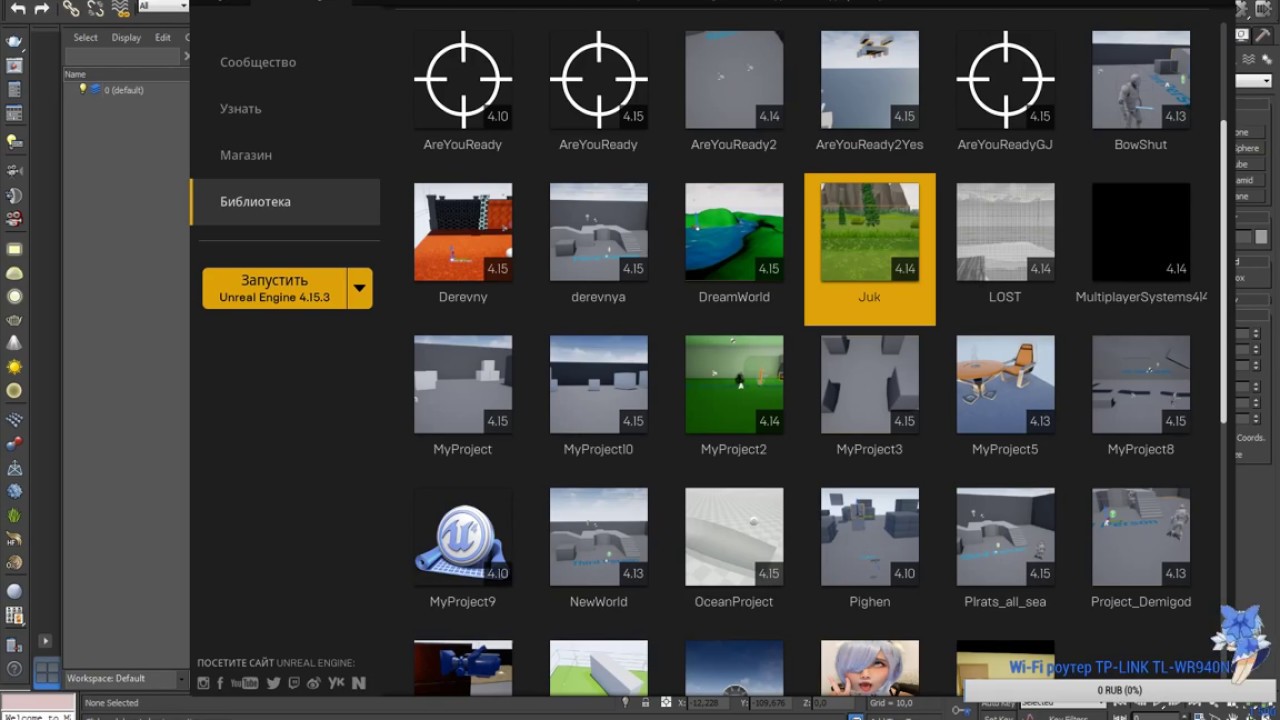The image size is (1280, 720).
Task: Open the Instagram social icon
Action: click(204, 683)
